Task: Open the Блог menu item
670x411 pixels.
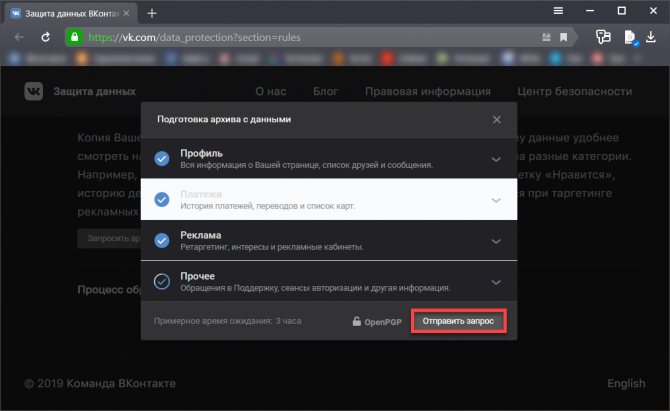Action: click(x=326, y=91)
